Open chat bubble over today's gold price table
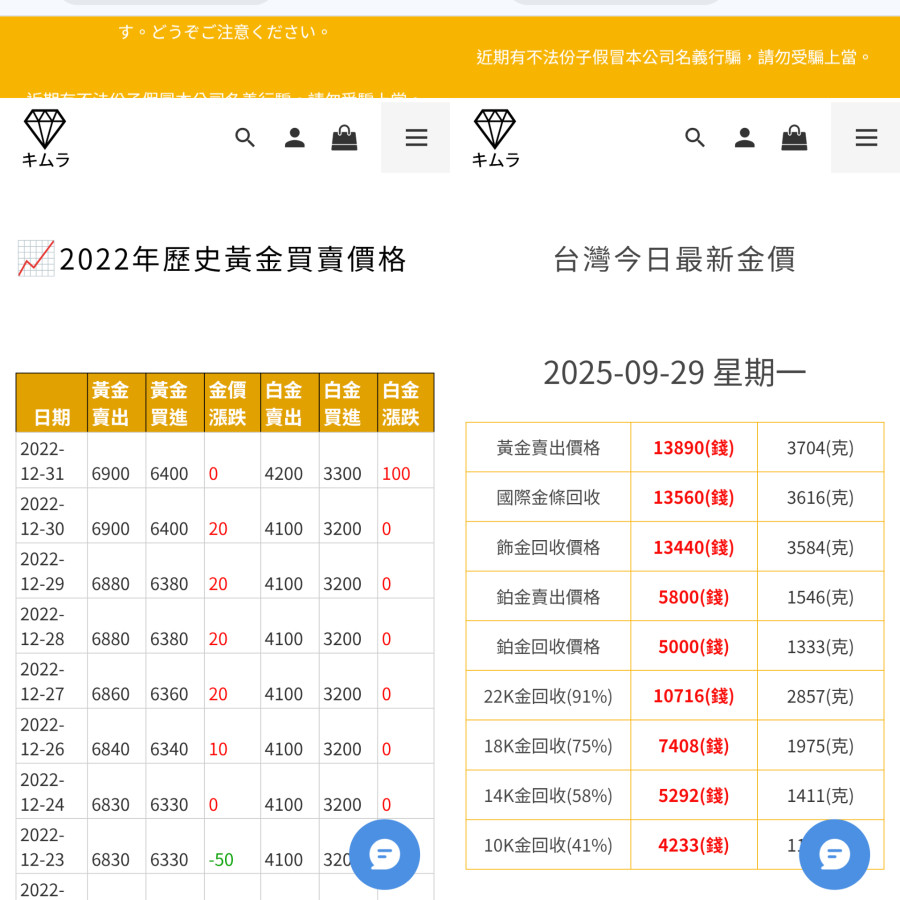 834,854
